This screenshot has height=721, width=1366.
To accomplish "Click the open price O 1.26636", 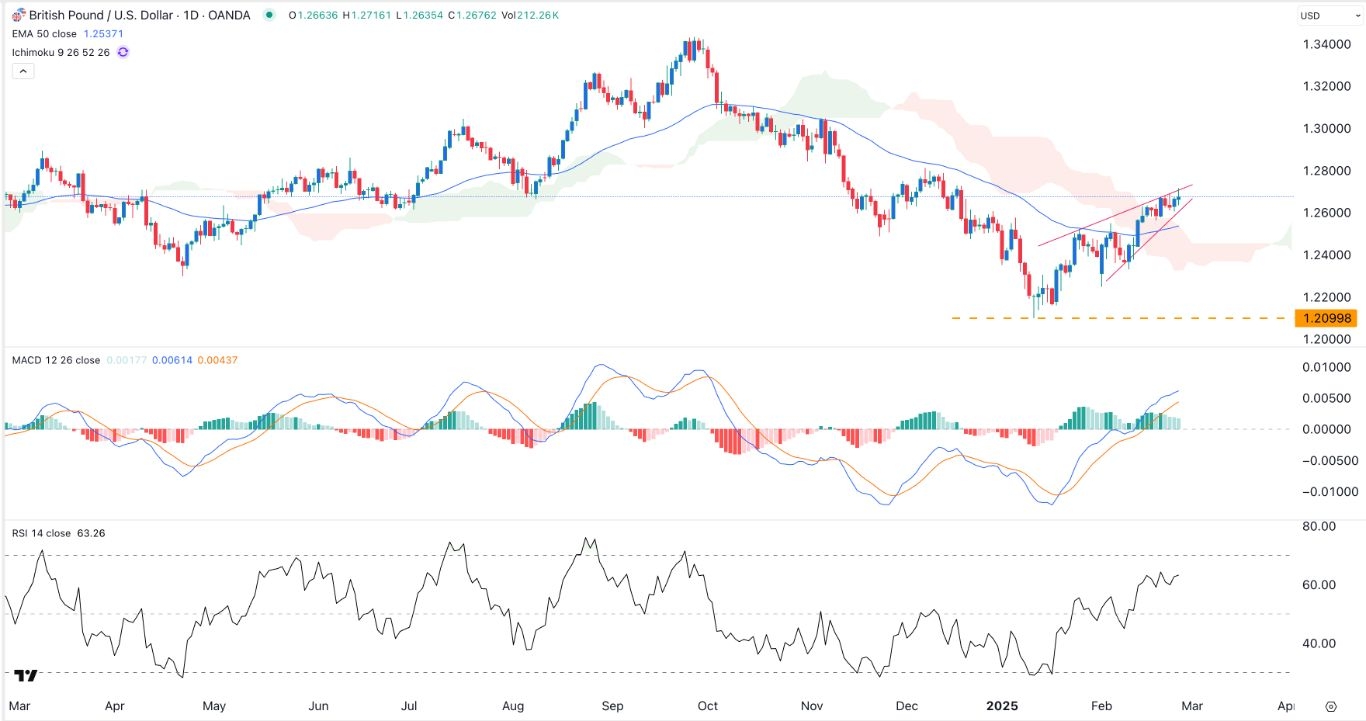I will click(x=312, y=15).
